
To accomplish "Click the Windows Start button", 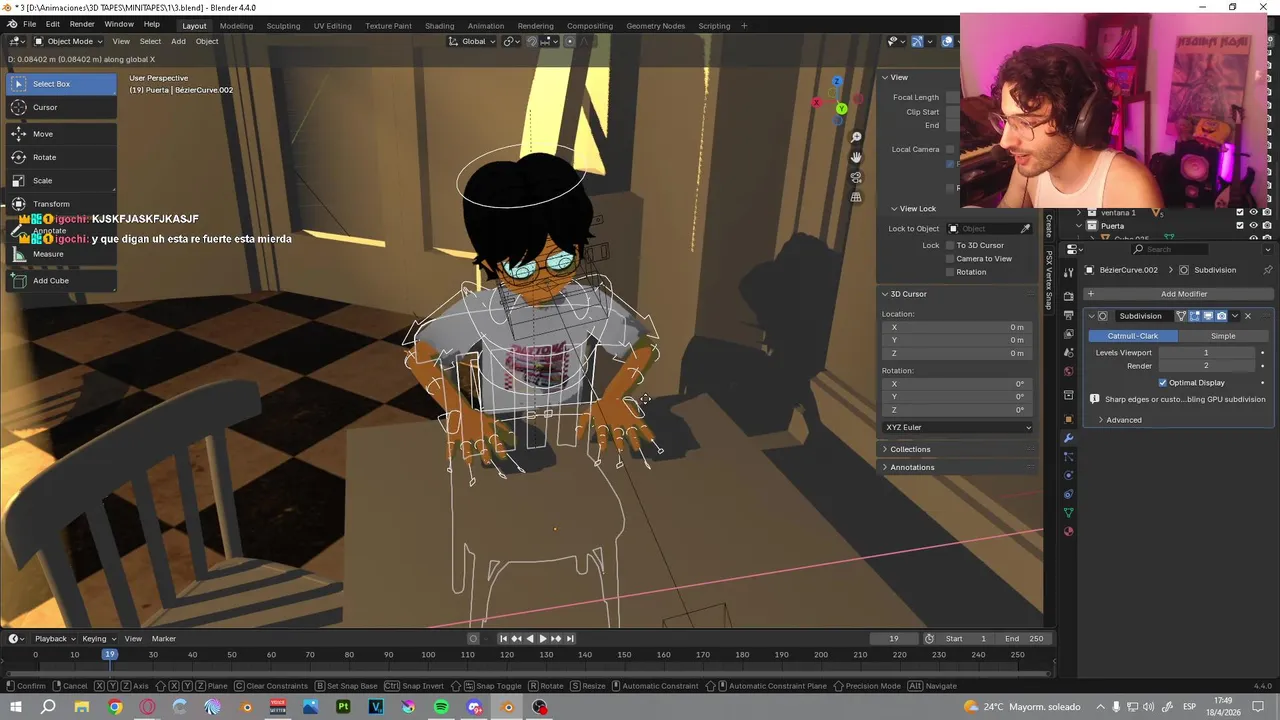I will [x=16, y=707].
